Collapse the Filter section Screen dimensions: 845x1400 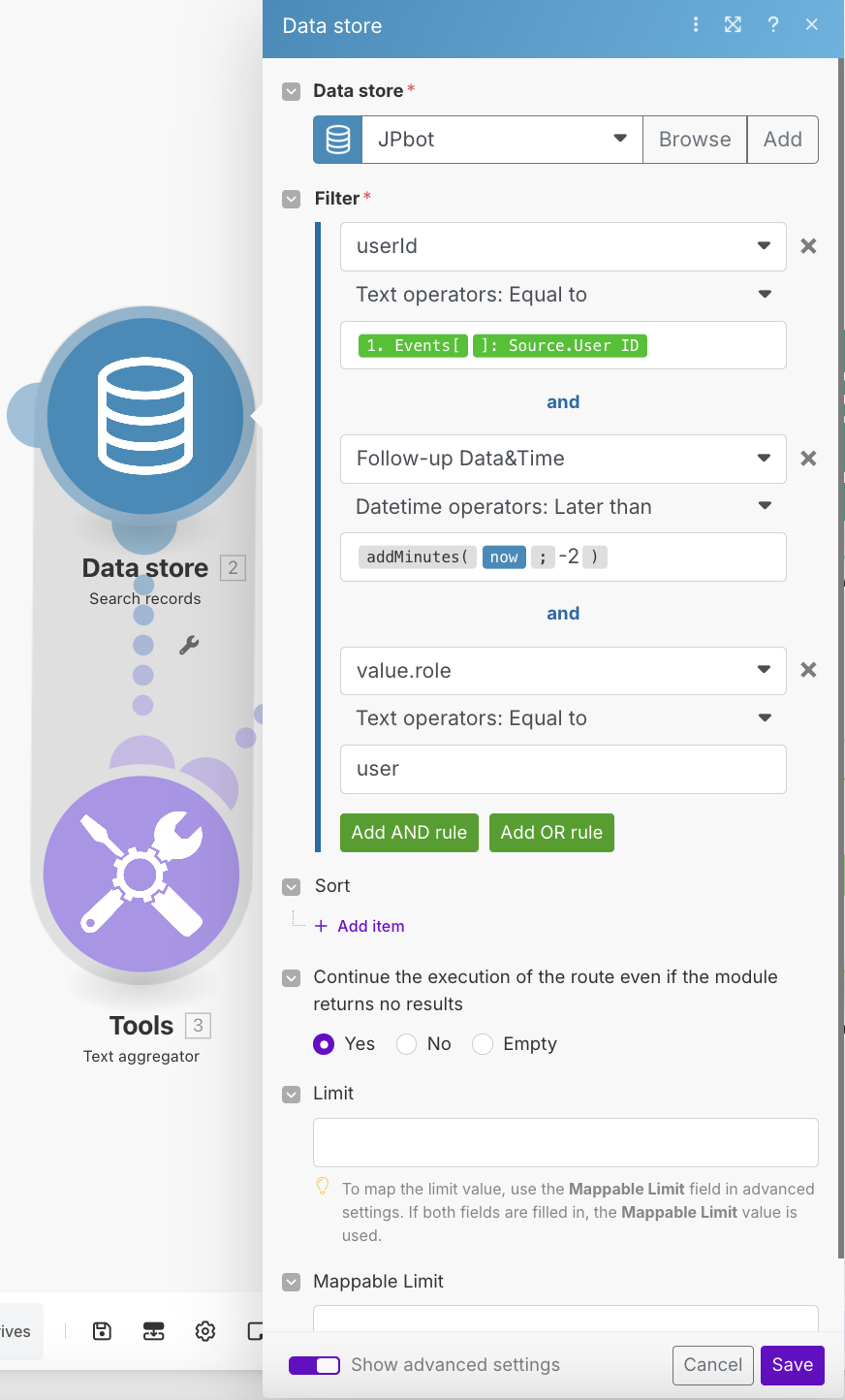pos(291,199)
